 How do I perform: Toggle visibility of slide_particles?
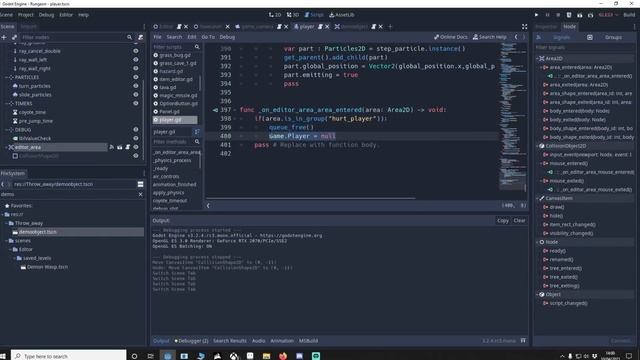click(x=136, y=94)
